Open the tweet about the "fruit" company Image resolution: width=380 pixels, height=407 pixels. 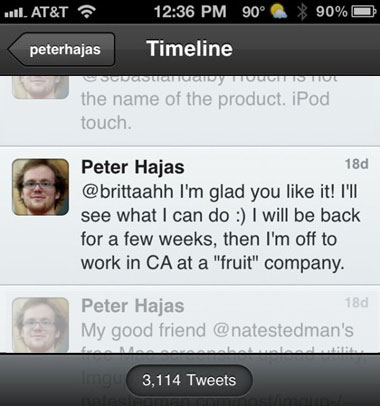190,216
